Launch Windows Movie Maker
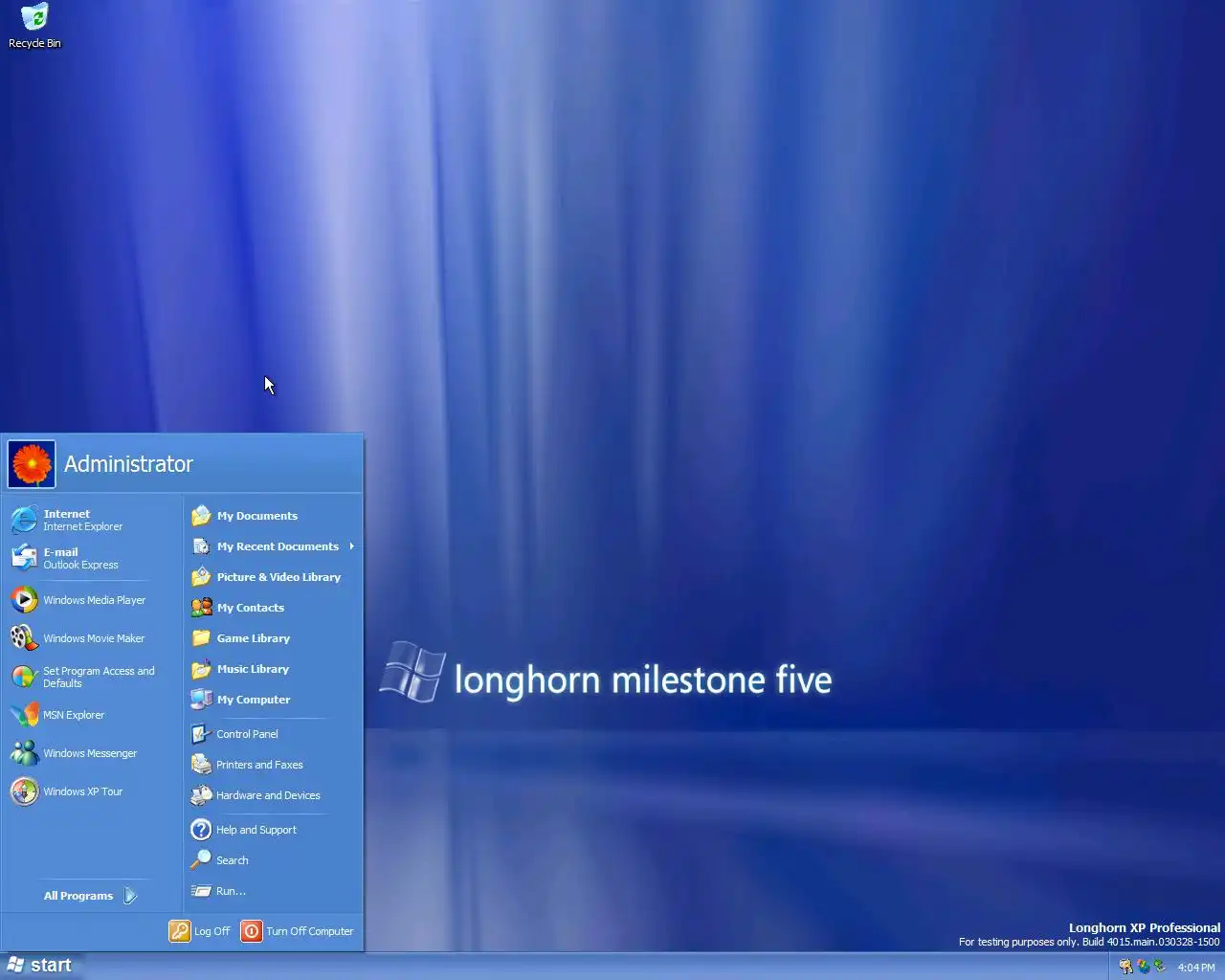 pyautogui.click(x=93, y=638)
